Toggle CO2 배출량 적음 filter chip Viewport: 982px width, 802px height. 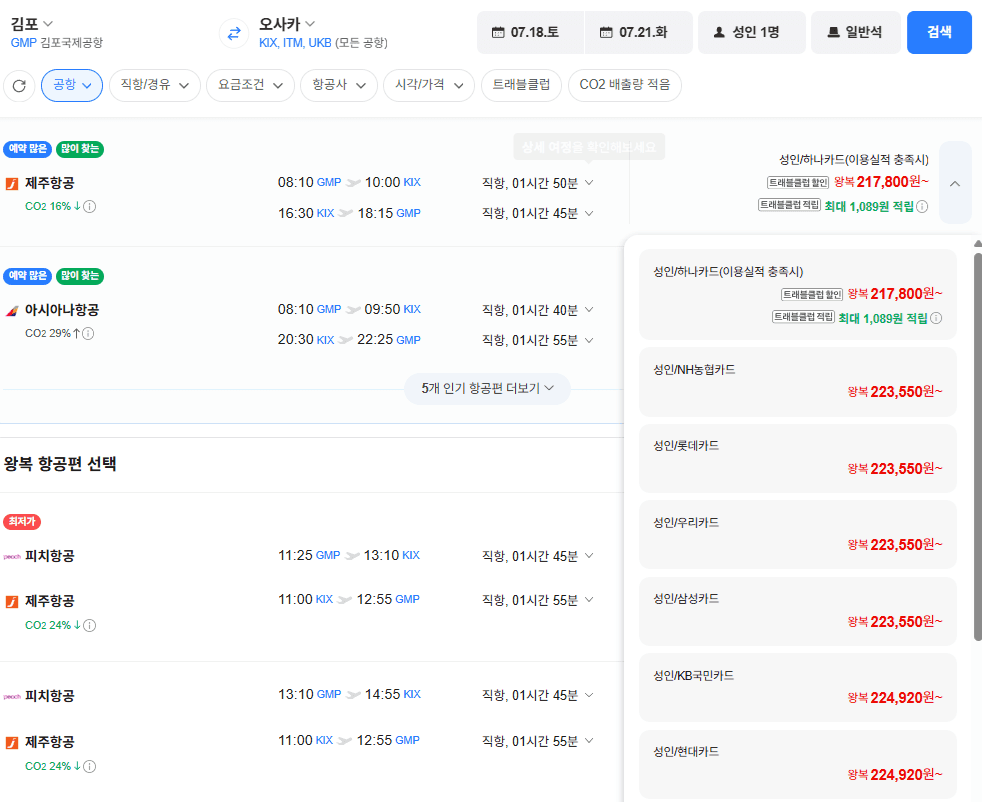coord(624,85)
